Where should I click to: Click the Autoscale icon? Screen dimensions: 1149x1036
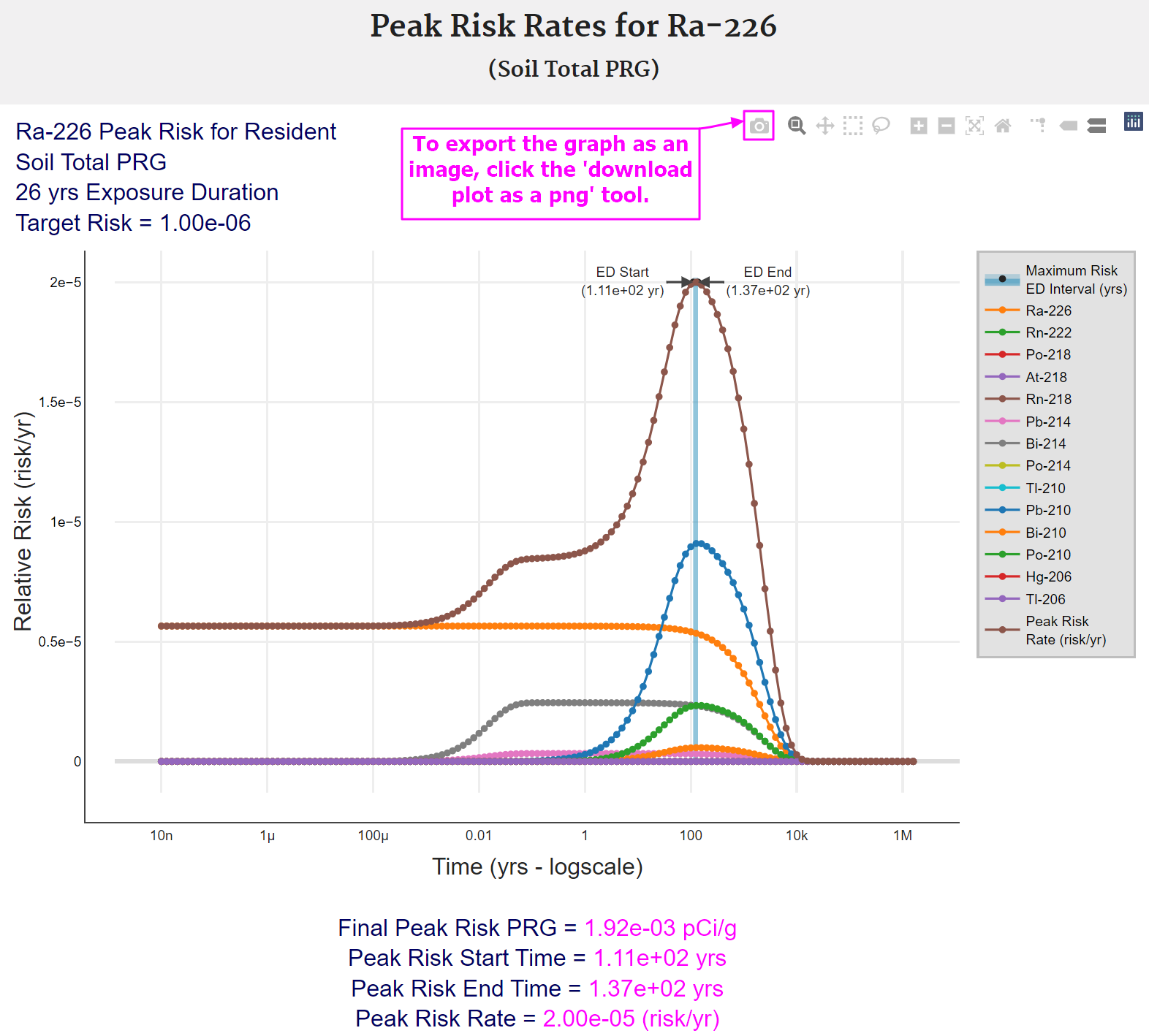[x=974, y=126]
